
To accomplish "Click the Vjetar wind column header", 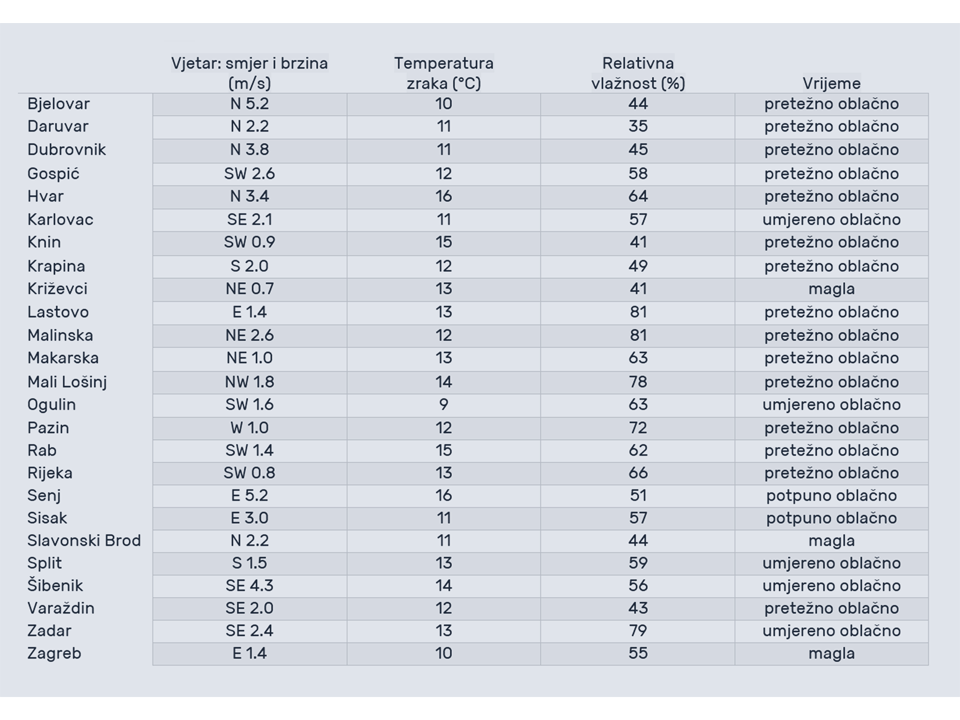I will (249, 73).
